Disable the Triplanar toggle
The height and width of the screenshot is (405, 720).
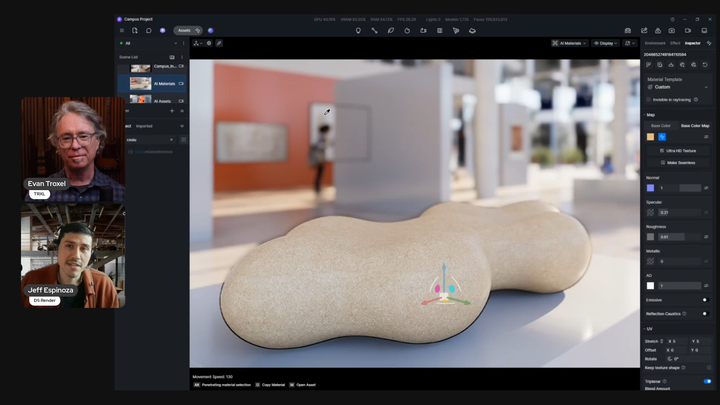[707, 381]
